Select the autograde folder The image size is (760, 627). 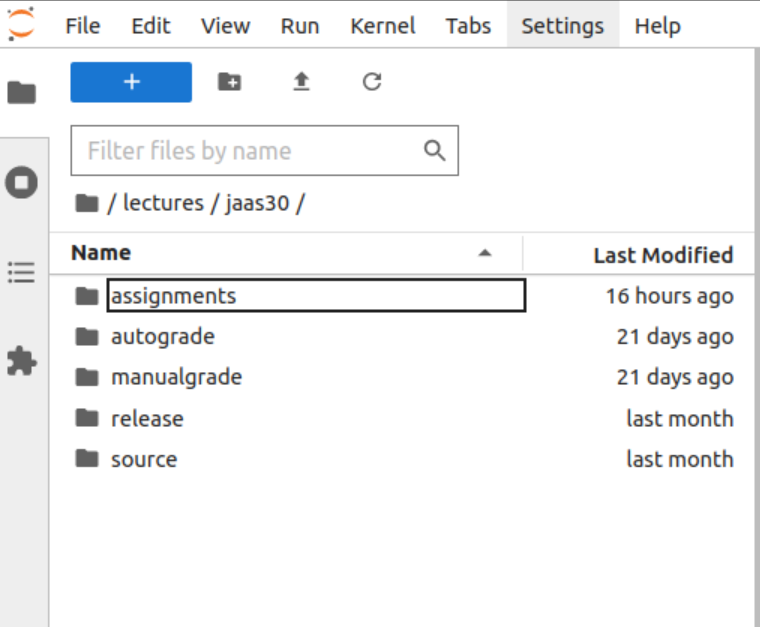tap(404, 337)
